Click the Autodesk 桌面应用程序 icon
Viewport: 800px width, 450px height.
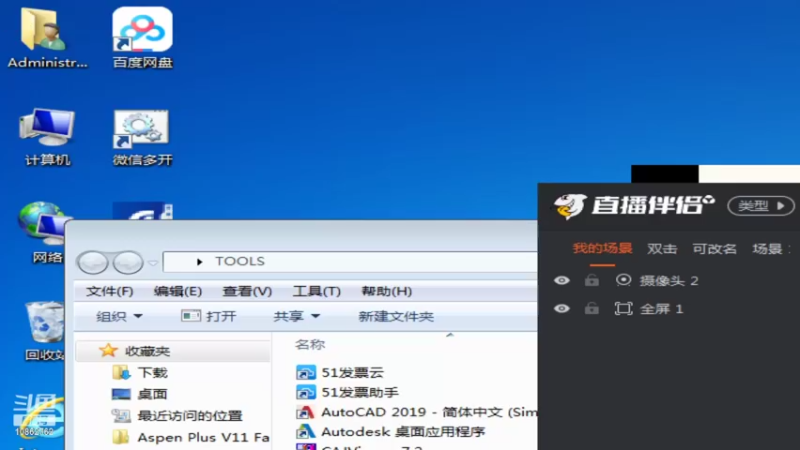(x=306, y=432)
